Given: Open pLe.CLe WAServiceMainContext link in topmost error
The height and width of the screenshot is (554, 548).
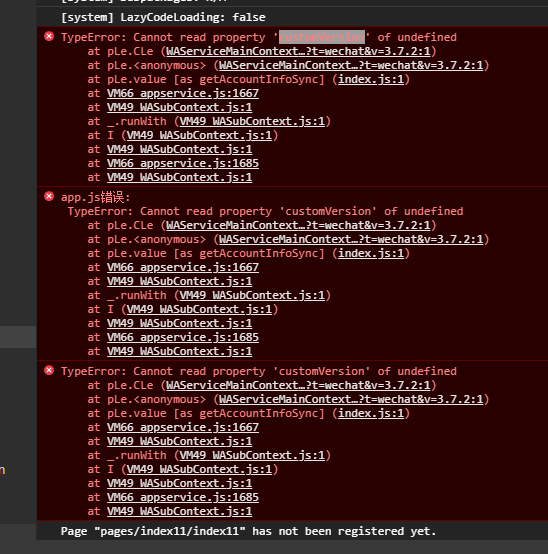Looking at the screenshot, I should point(298,51).
